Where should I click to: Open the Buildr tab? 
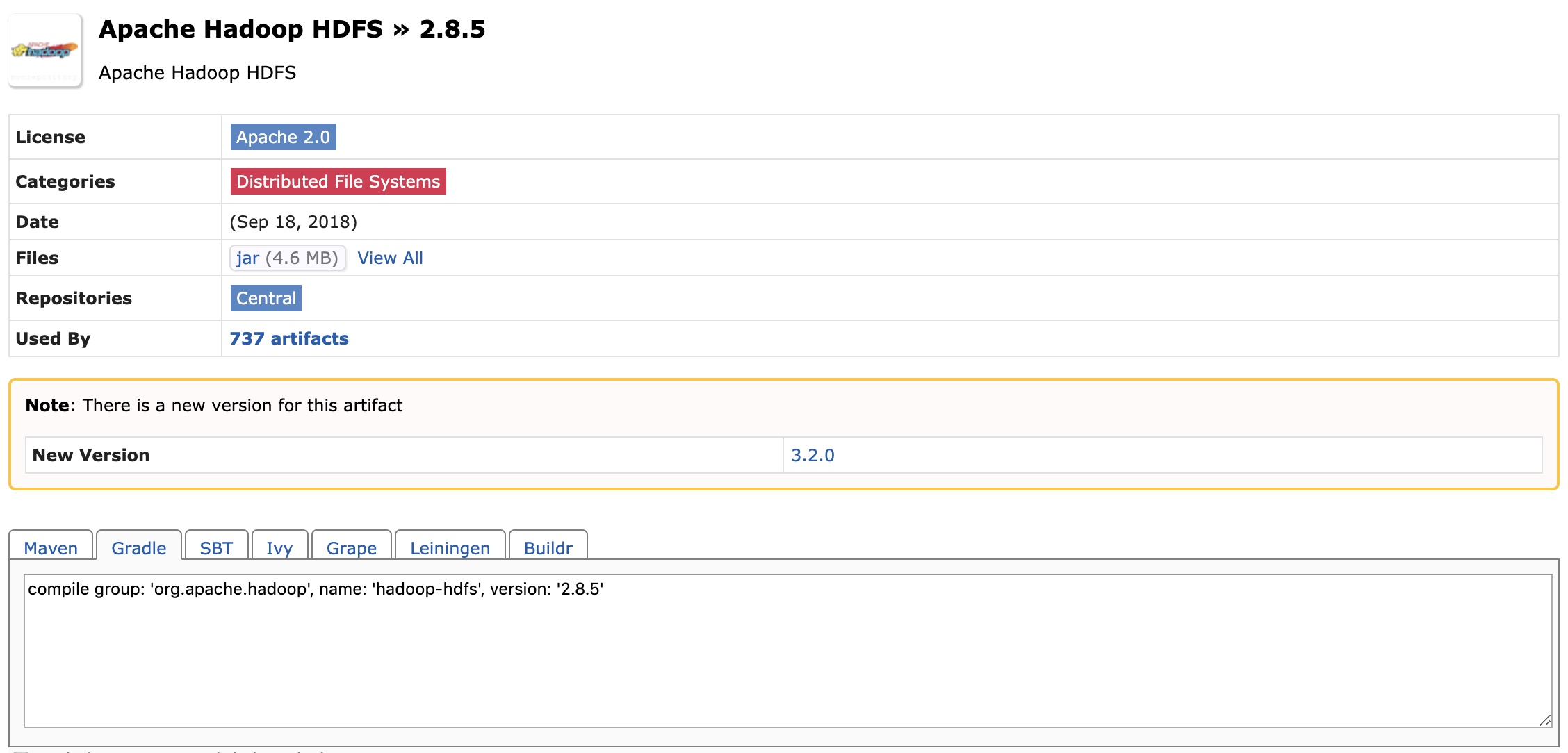[548, 547]
